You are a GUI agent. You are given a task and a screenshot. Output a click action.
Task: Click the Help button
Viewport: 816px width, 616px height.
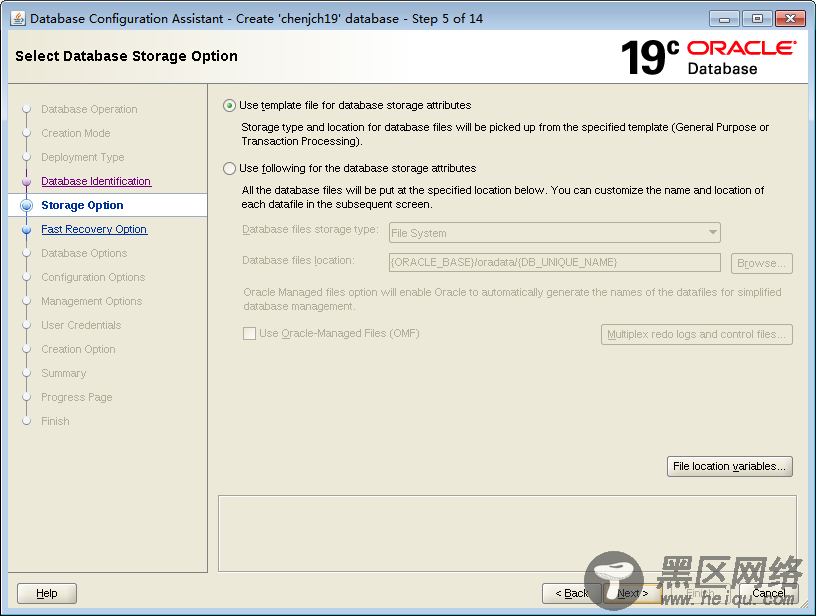[47, 593]
